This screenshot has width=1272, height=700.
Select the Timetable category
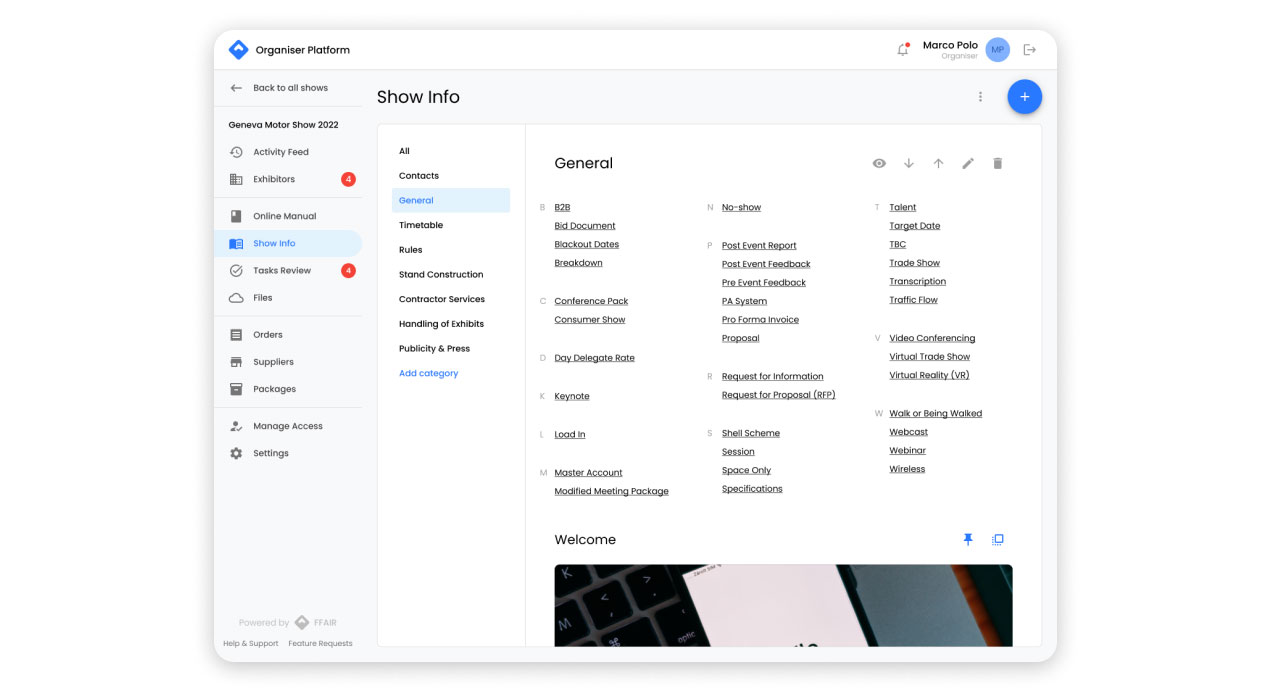421,225
